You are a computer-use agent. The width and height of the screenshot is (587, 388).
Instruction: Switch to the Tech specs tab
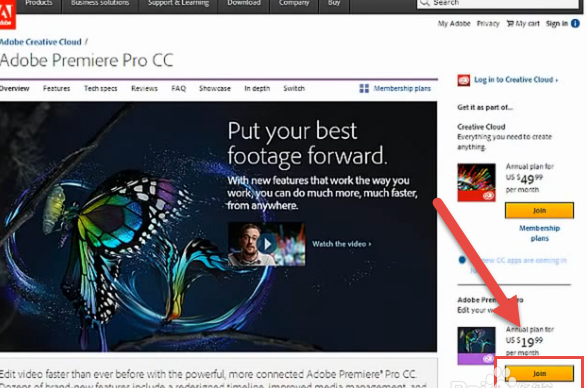click(x=100, y=88)
